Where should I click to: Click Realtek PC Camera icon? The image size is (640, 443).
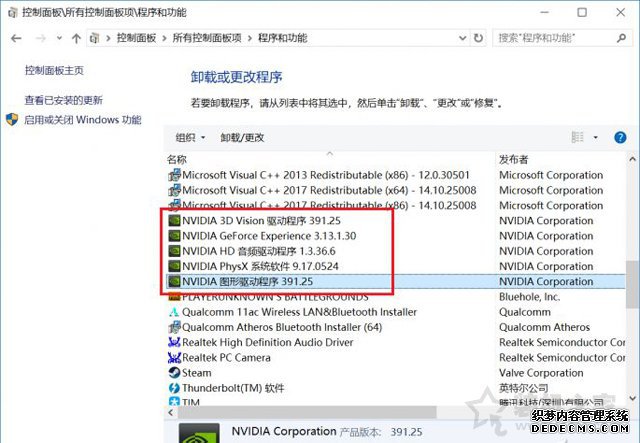point(174,358)
